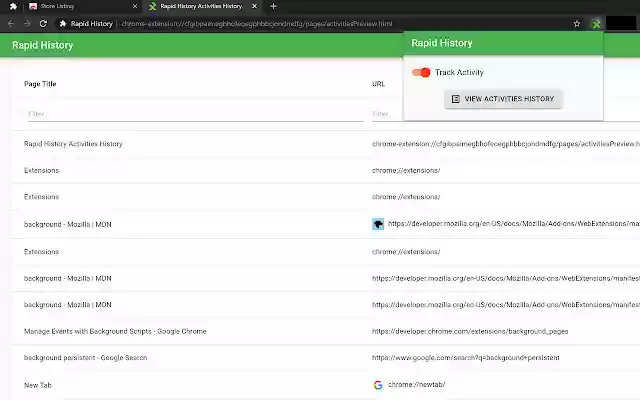Viewport: 640px width, 400px height.
Task: Open the new tab plus button
Action: click(x=273, y=6)
